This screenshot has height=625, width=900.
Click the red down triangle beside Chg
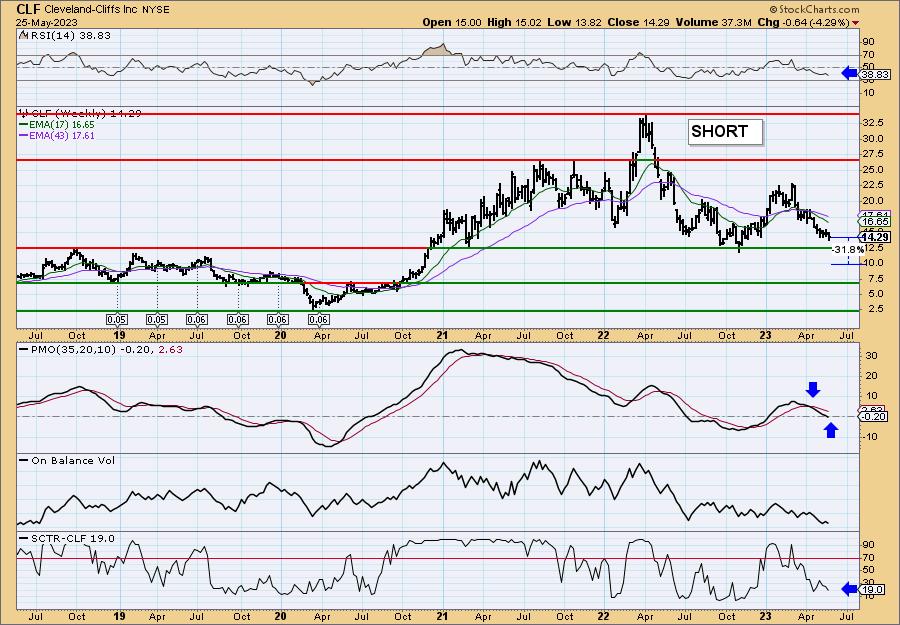(x=856, y=22)
